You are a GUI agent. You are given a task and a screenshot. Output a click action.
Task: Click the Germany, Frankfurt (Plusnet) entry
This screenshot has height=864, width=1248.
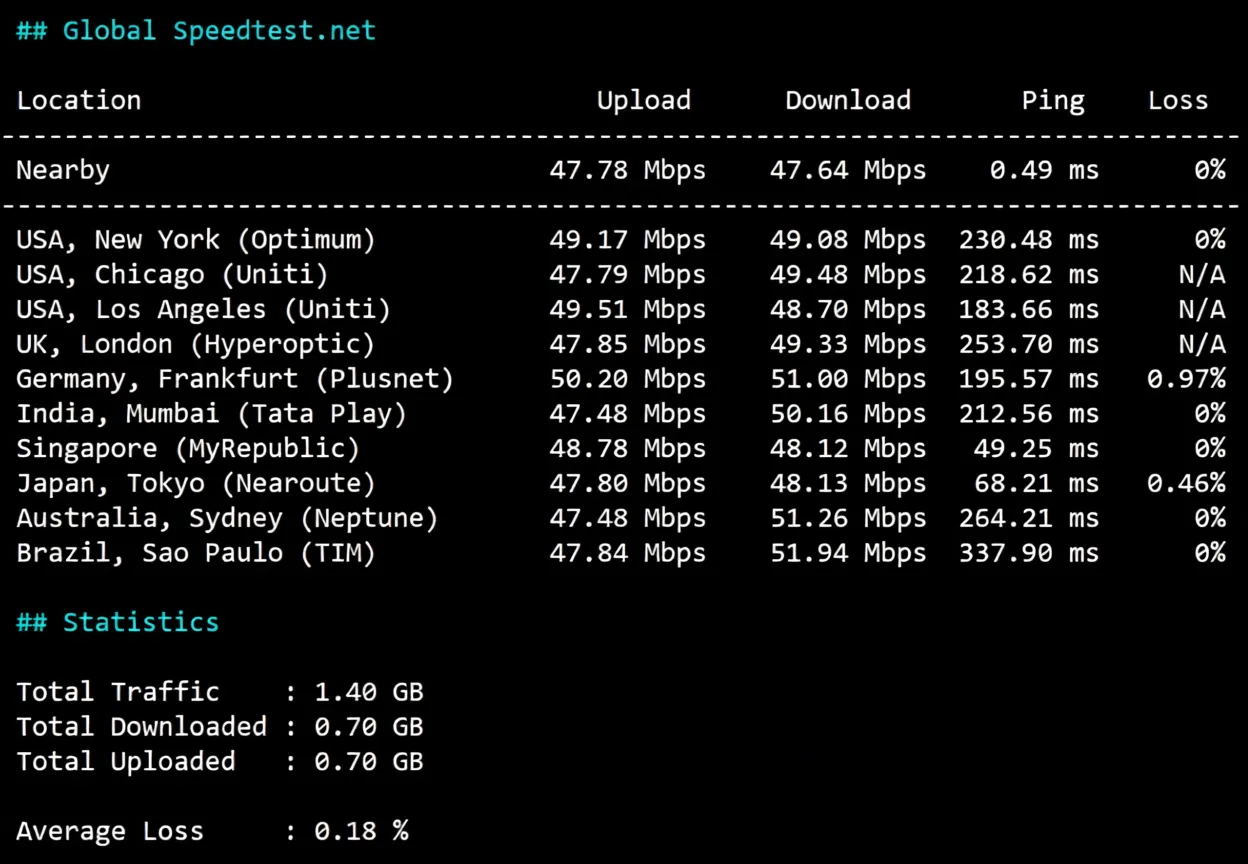point(234,379)
